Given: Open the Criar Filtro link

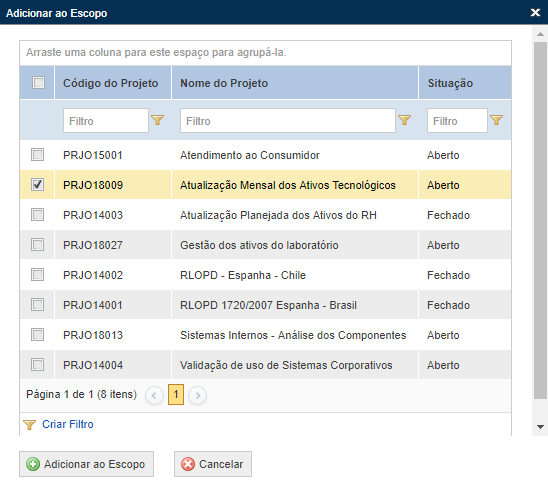Looking at the screenshot, I should tap(68, 424).
